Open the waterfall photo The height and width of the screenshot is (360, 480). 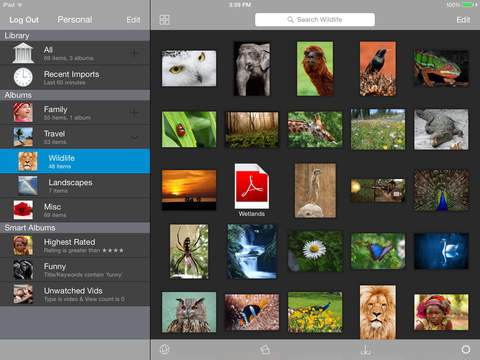pyautogui.click(x=252, y=251)
